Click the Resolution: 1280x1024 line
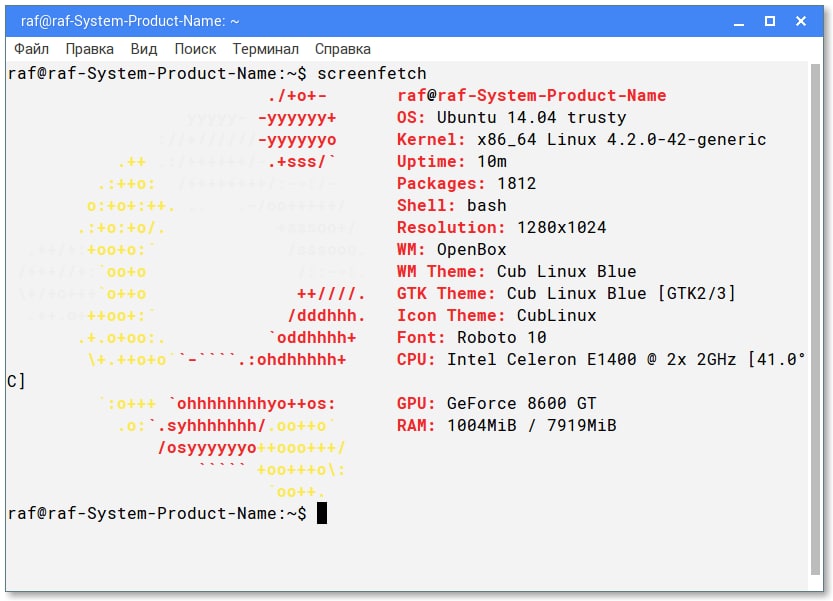The width and height of the screenshot is (833, 601). click(502, 227)
